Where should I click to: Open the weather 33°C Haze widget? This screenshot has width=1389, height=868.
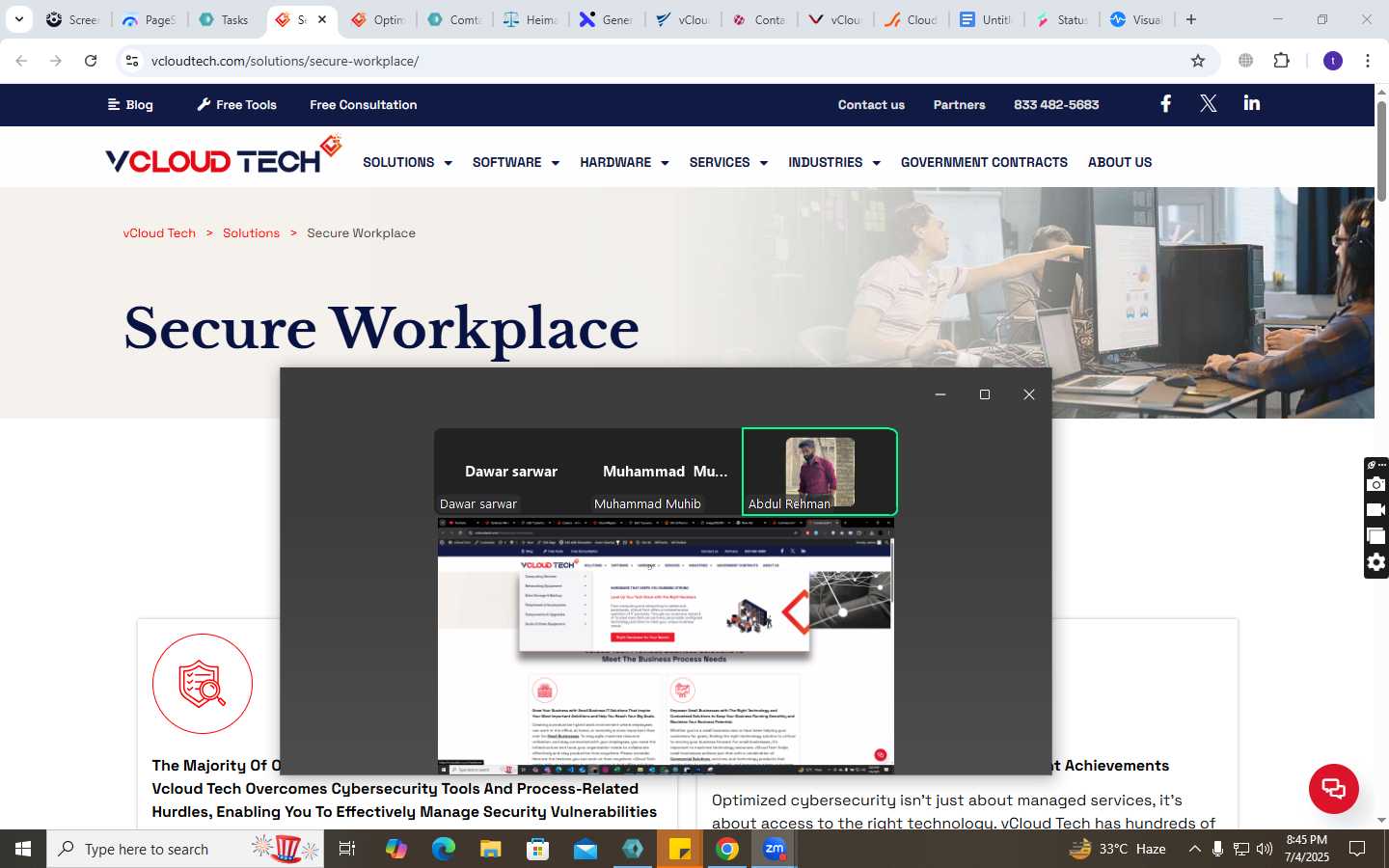click(x=1118, y=849)
